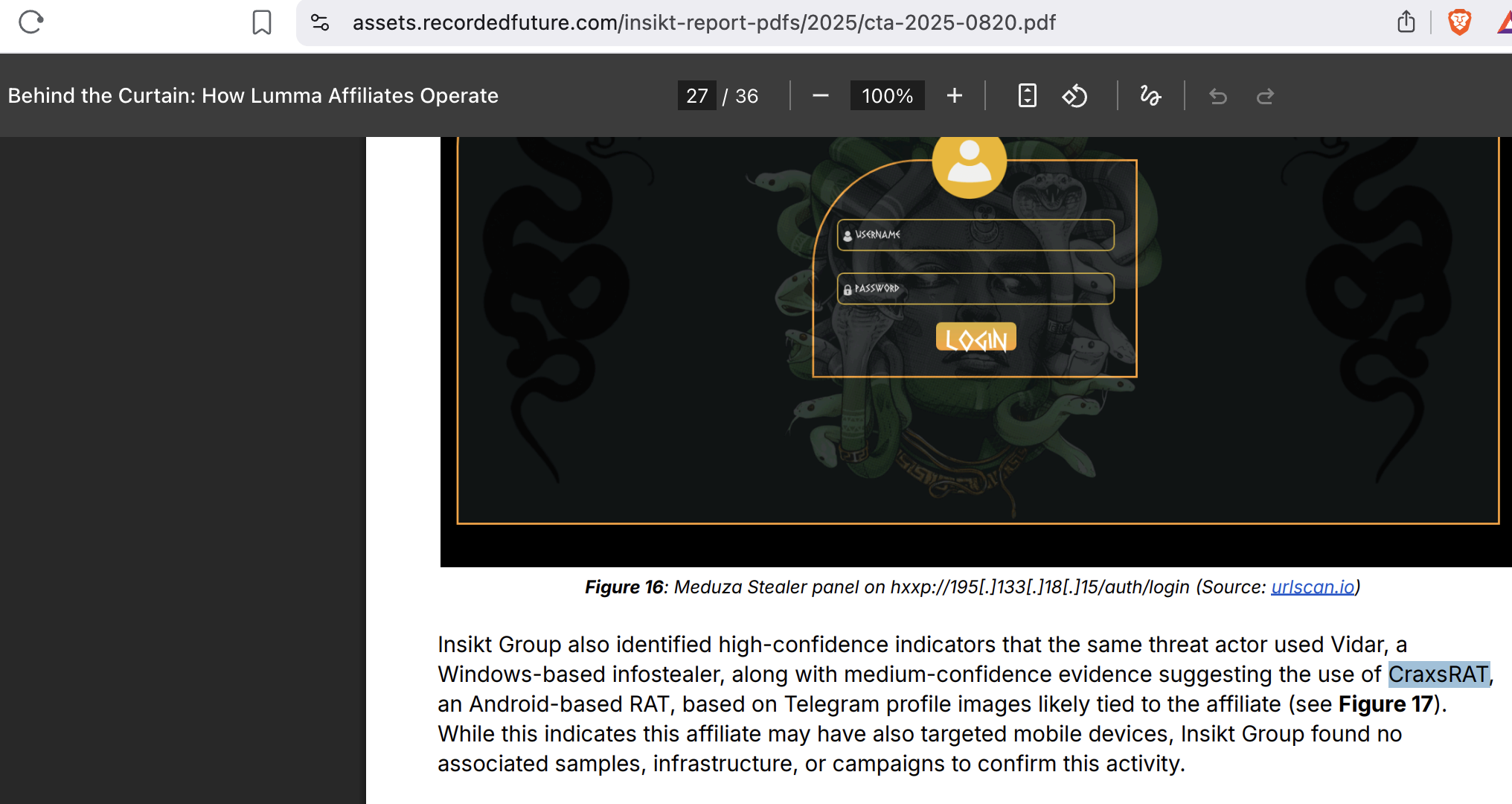Open Brave Shields lion icon

(1459, 22)
